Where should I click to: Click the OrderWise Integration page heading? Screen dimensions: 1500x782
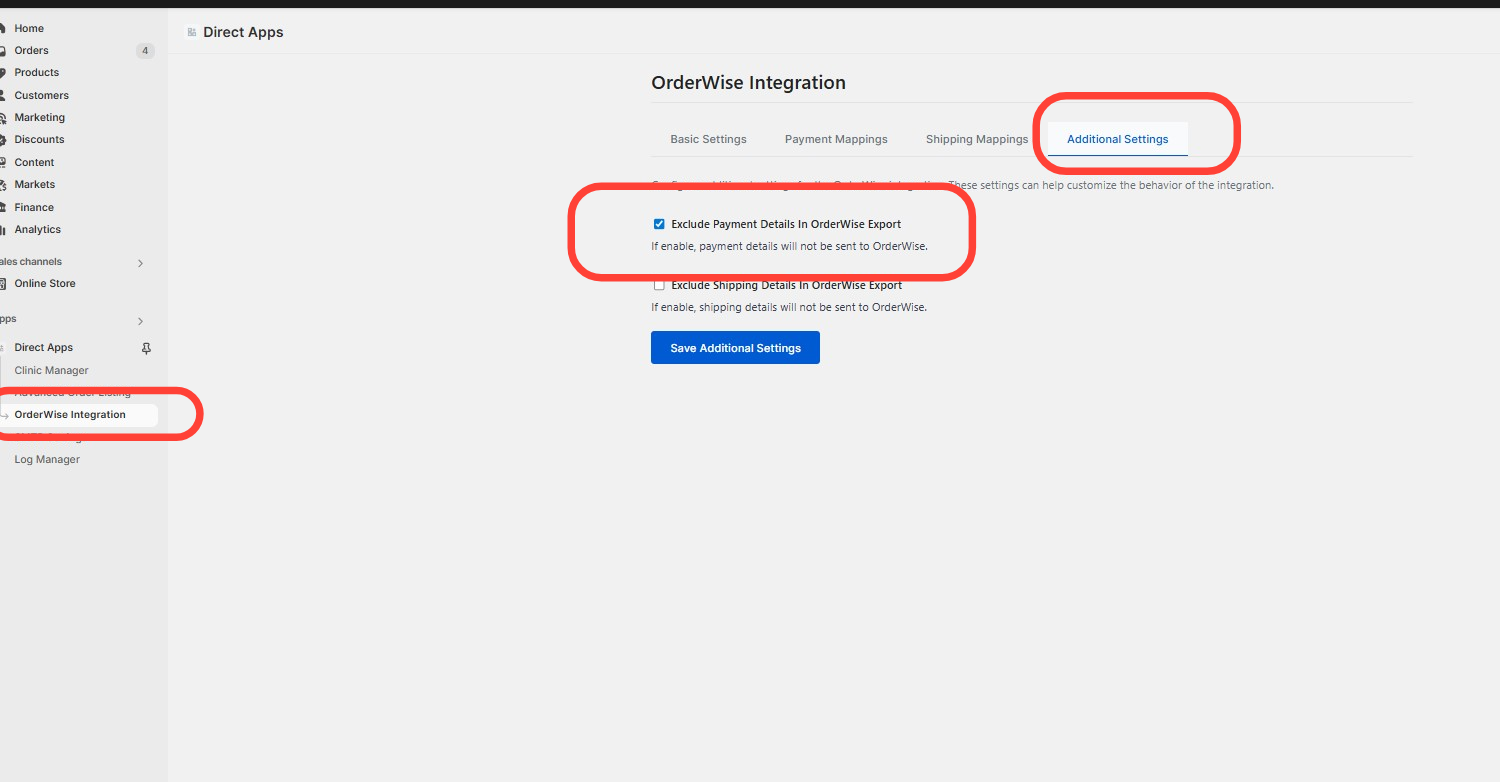748,83
